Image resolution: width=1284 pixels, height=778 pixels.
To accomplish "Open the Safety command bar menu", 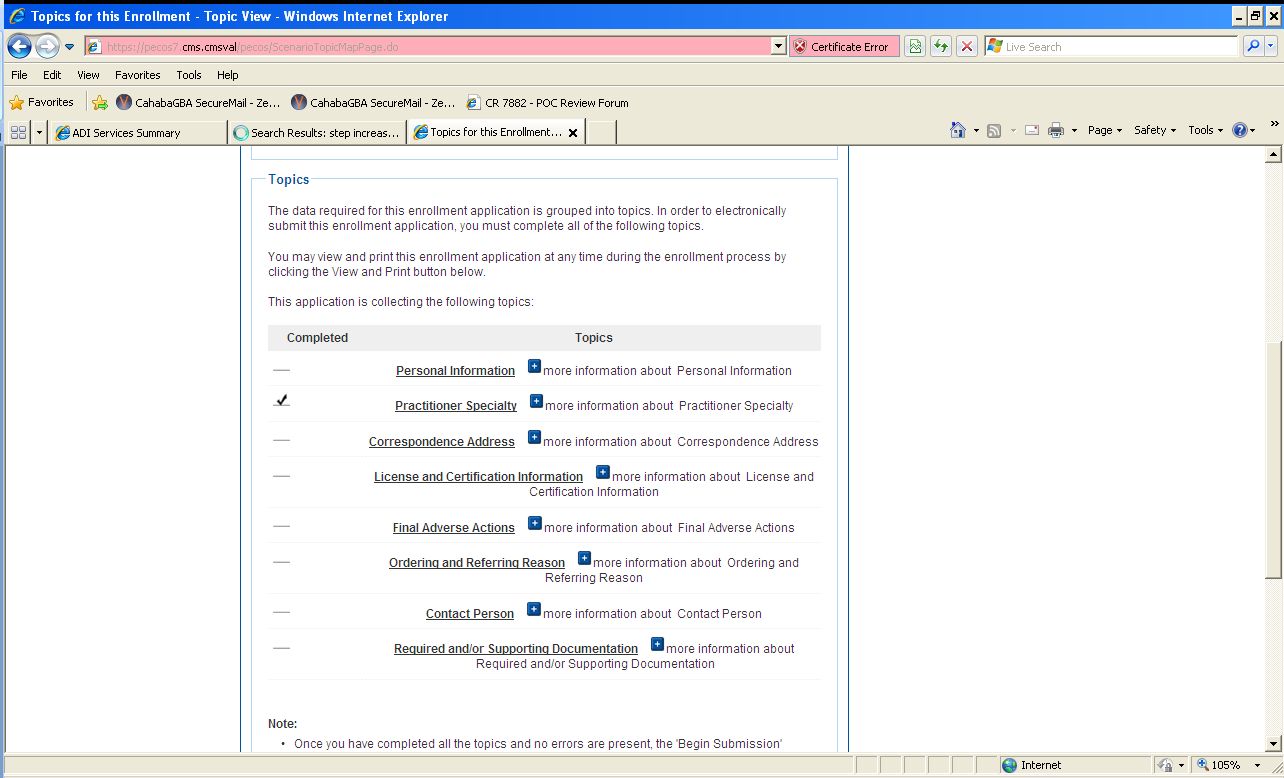I will 1155,130.
